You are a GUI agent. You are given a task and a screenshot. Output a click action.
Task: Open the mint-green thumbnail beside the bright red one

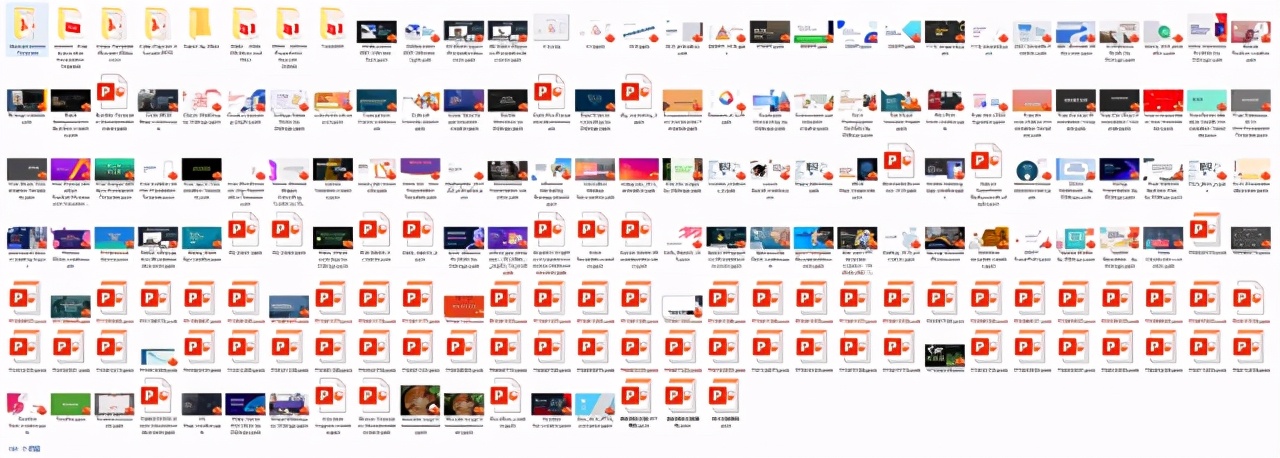pos(1206,100)
